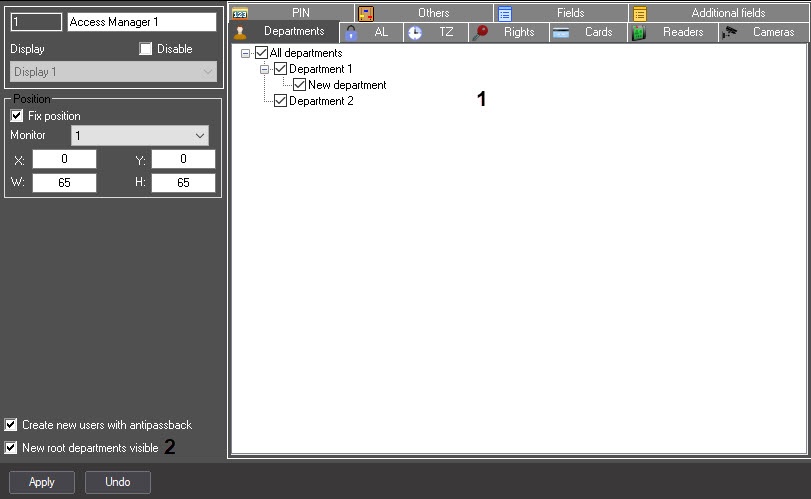Viewport: 811px width, 499px height.
Task: Click the H height field
Action: [183, 183]
